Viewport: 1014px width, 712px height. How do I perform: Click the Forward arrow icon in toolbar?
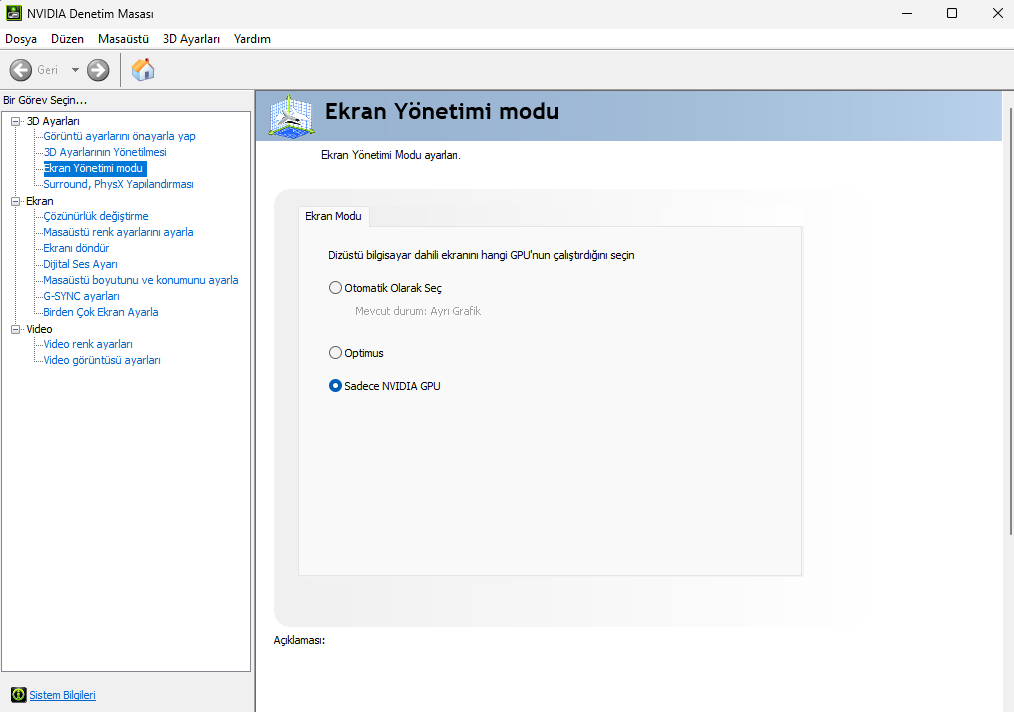click(x=98, y=70)
